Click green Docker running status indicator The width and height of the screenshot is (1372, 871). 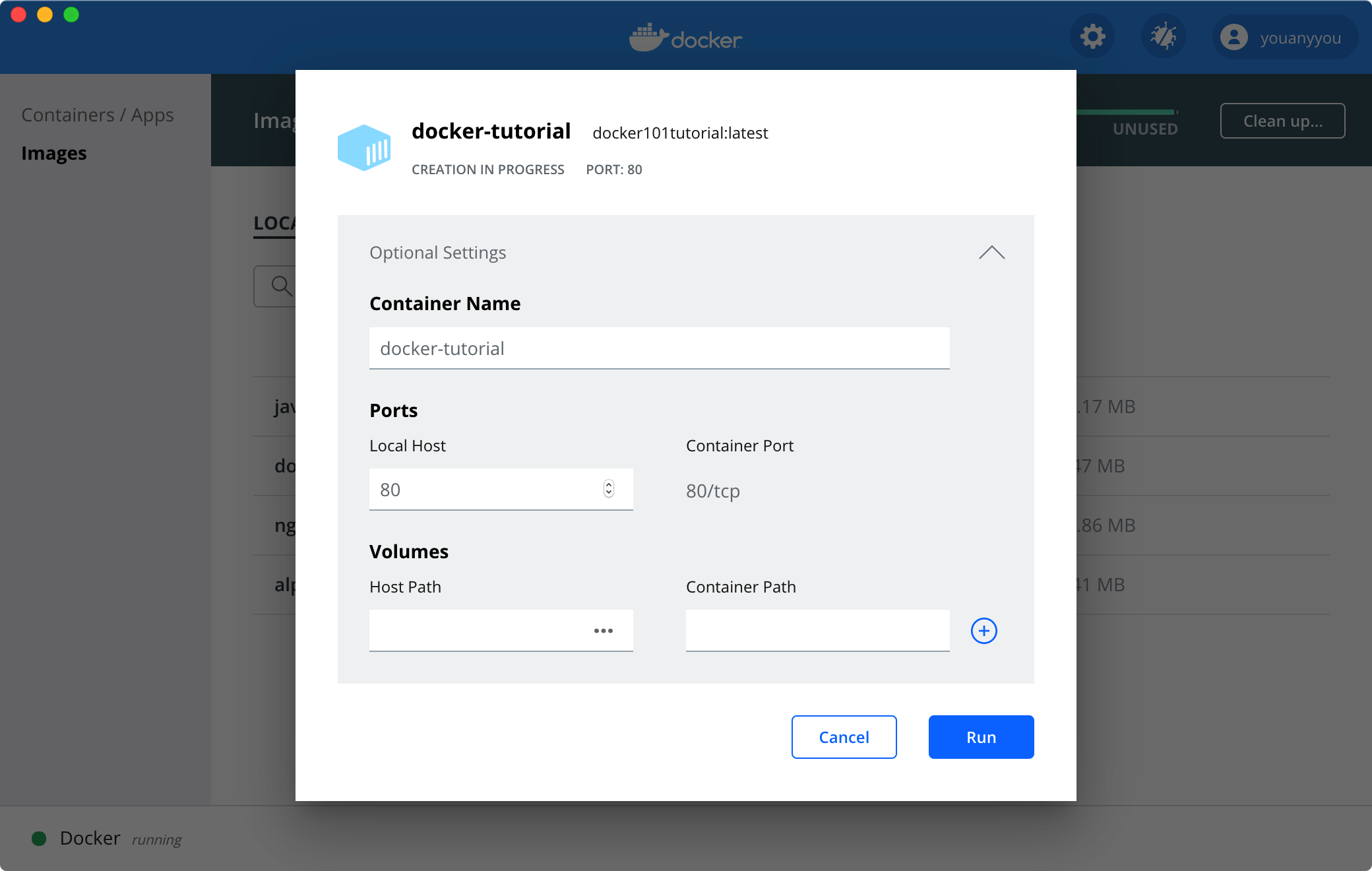39,838
